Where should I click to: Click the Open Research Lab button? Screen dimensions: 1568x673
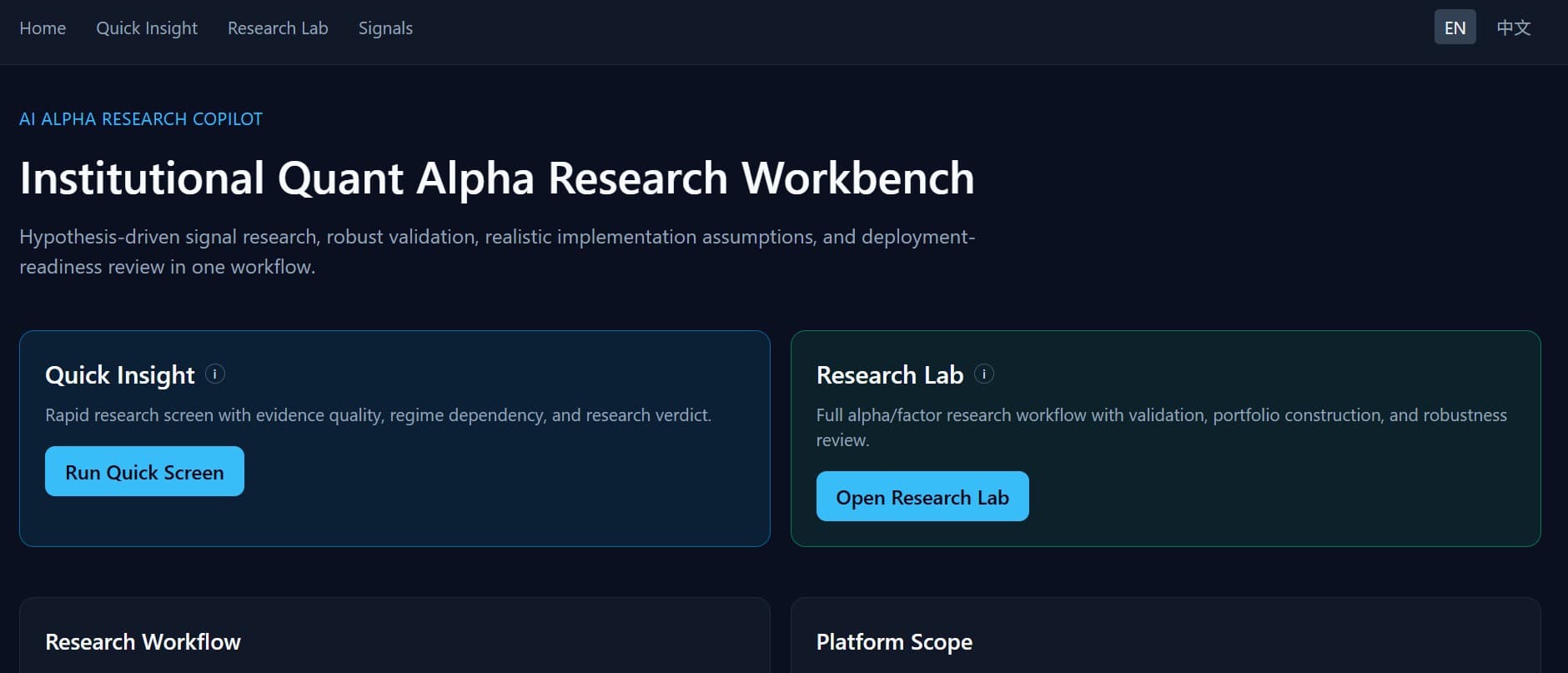coord(922,497)
